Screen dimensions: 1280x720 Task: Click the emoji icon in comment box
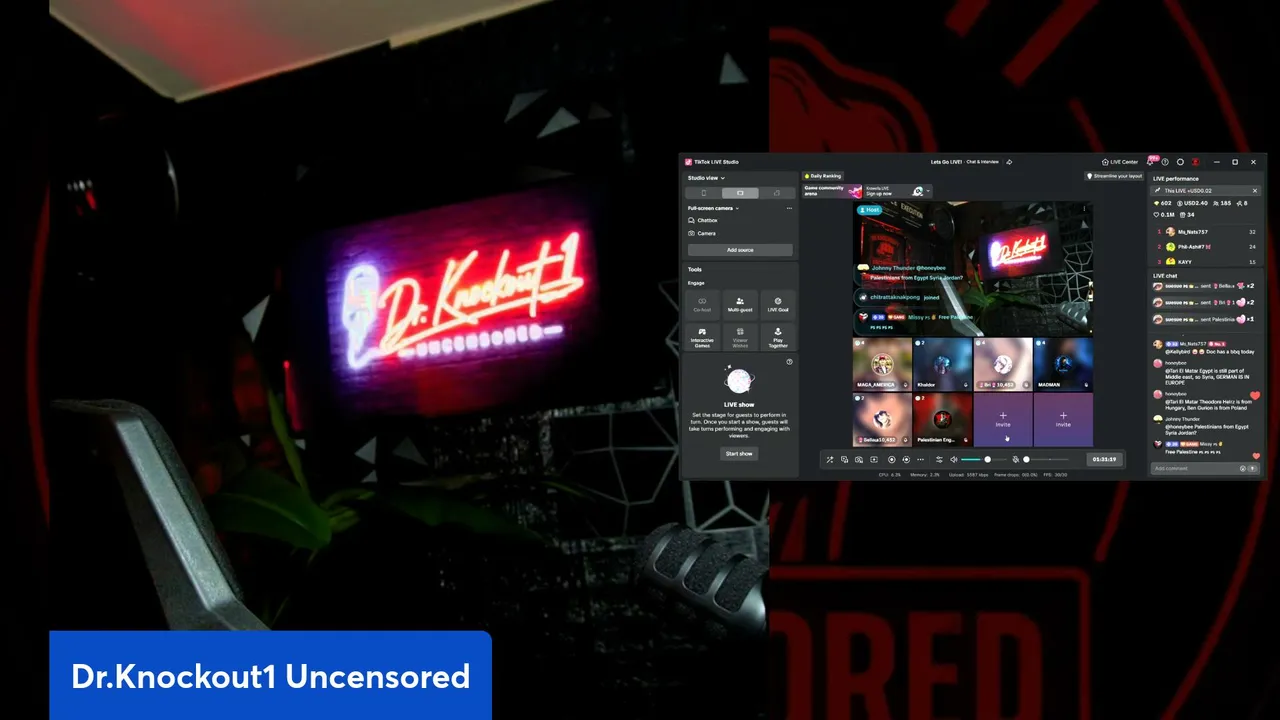point(1243,468)
